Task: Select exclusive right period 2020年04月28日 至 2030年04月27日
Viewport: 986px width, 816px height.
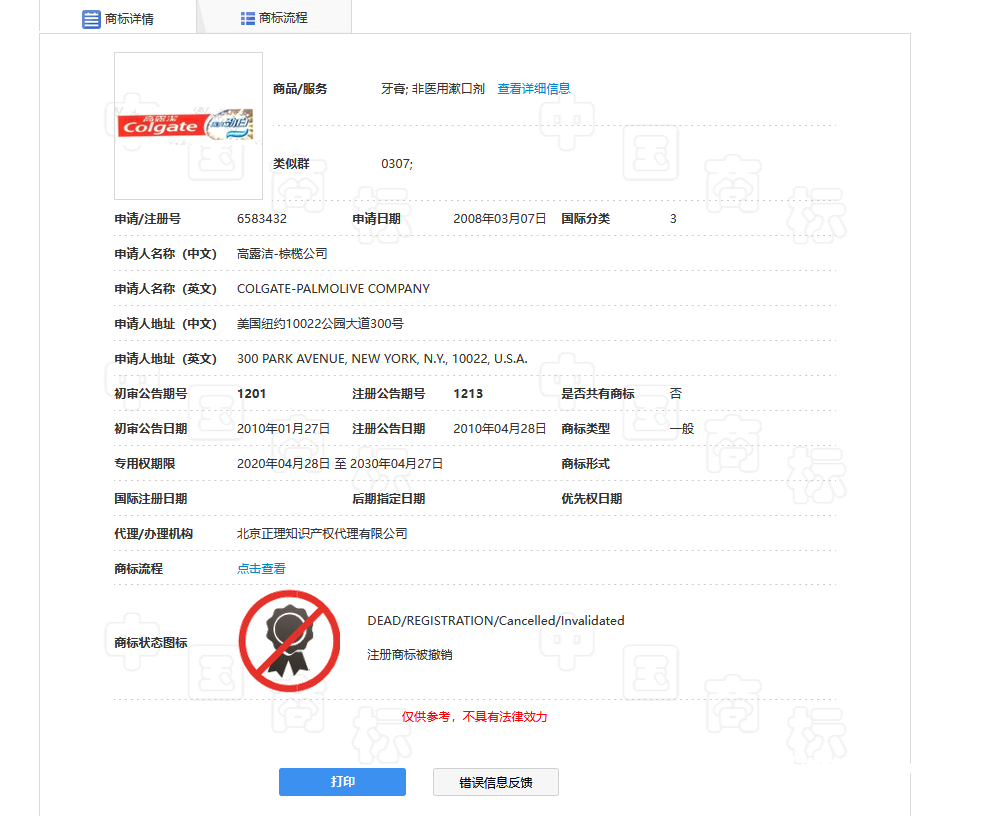Action: (340, 464)
